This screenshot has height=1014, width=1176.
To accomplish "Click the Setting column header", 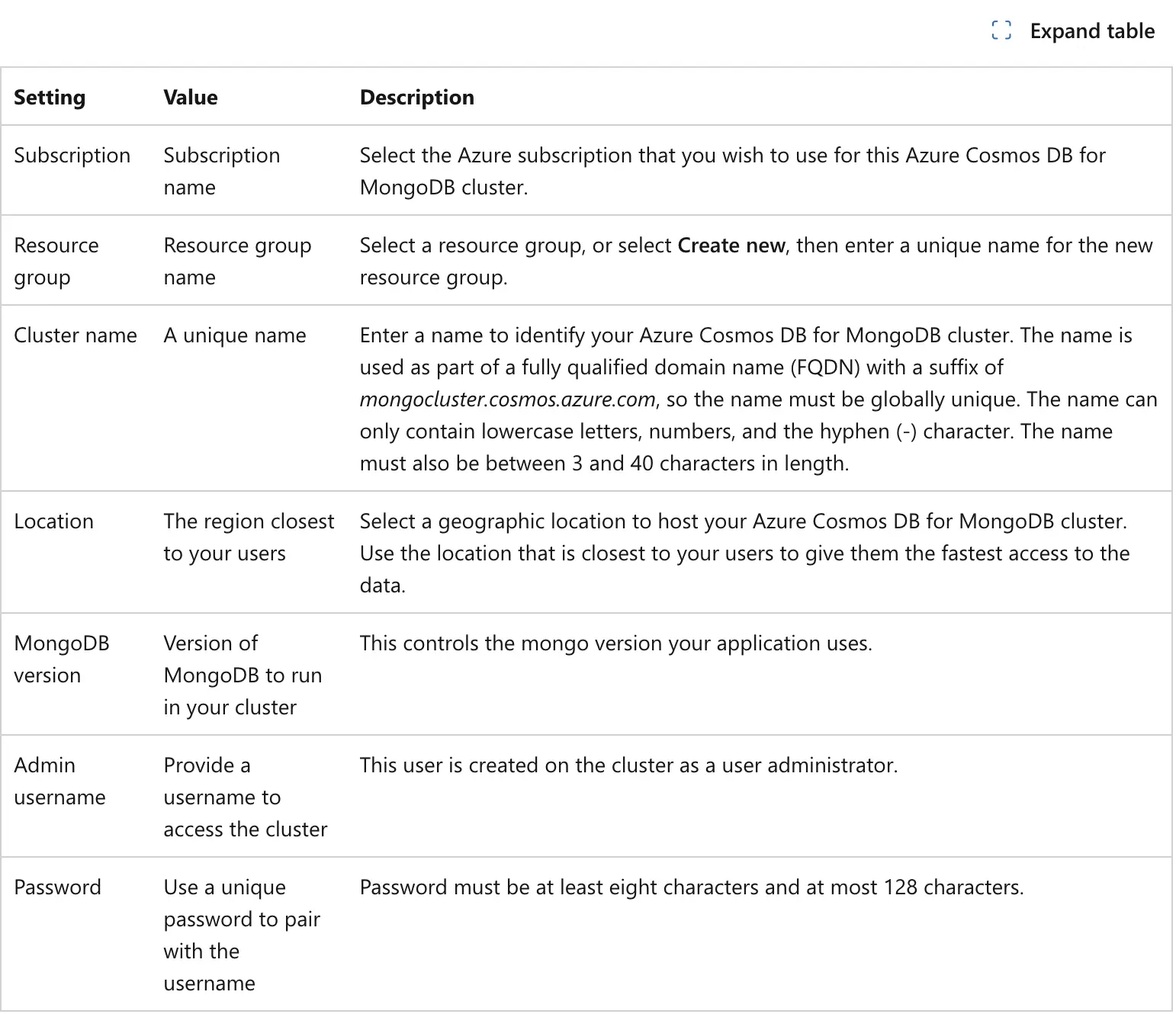I will tap(50, 98).
